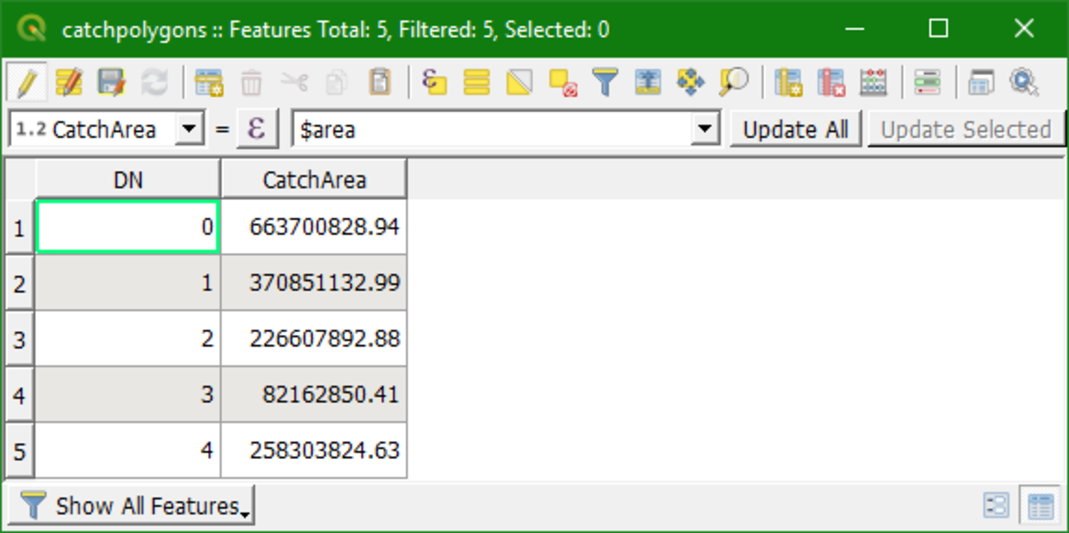
Task: Open expression builder epsilon button
Action: [257, 129]
